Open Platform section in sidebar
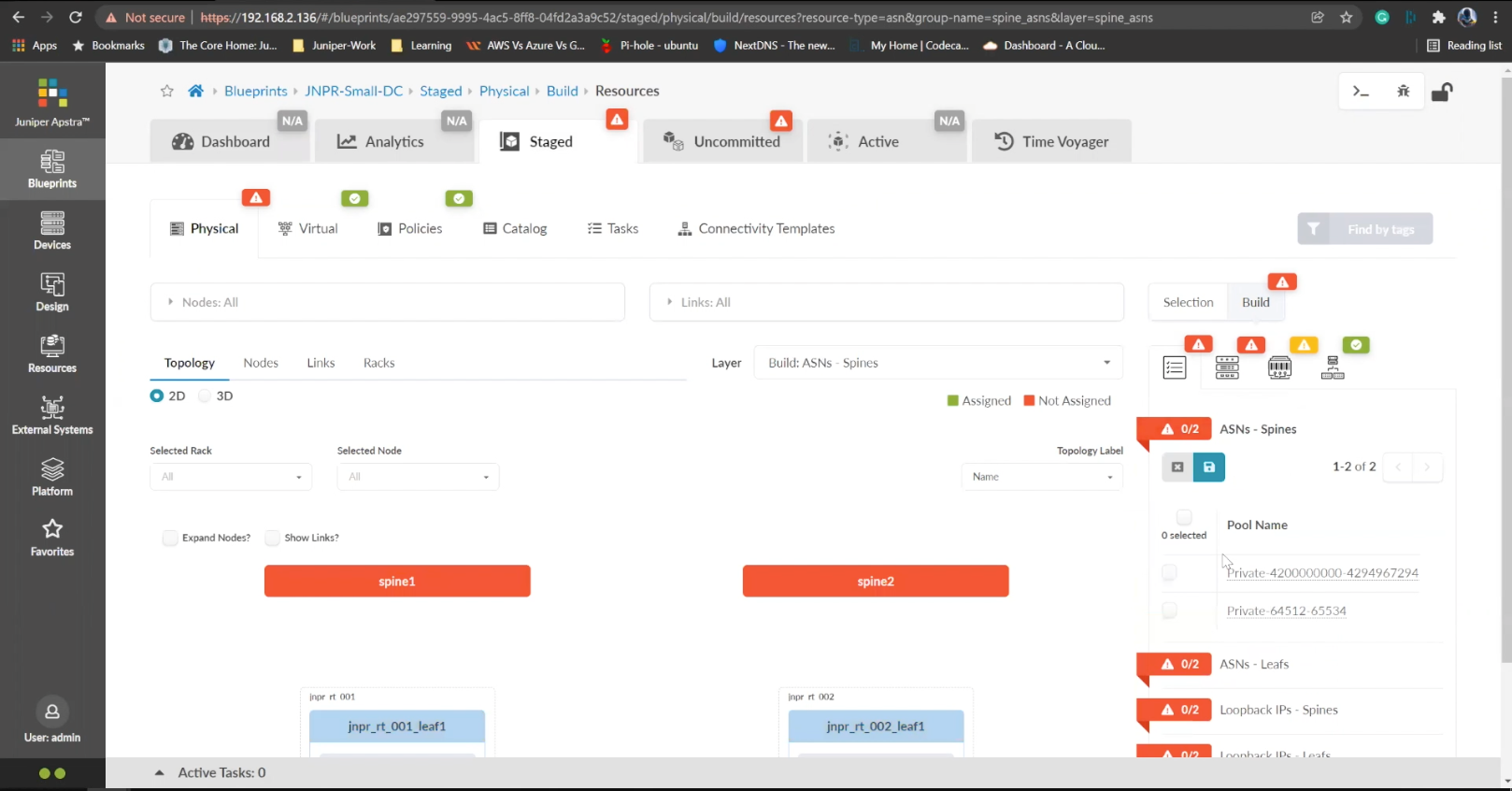This screenshot has width=1512, height=791. (52, 477)
